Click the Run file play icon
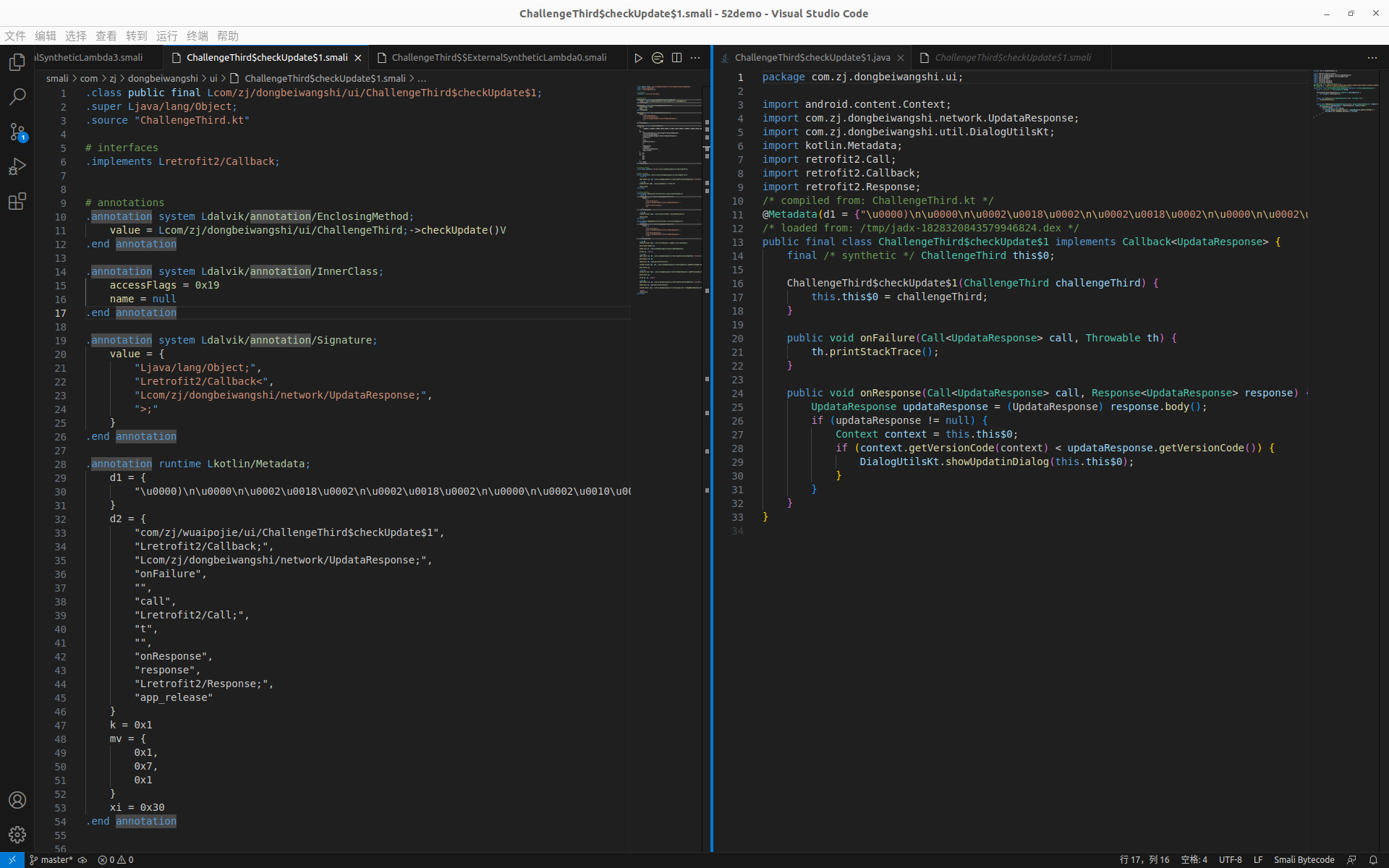This screenshot has width=1389, height=868. tap(638, 58)
